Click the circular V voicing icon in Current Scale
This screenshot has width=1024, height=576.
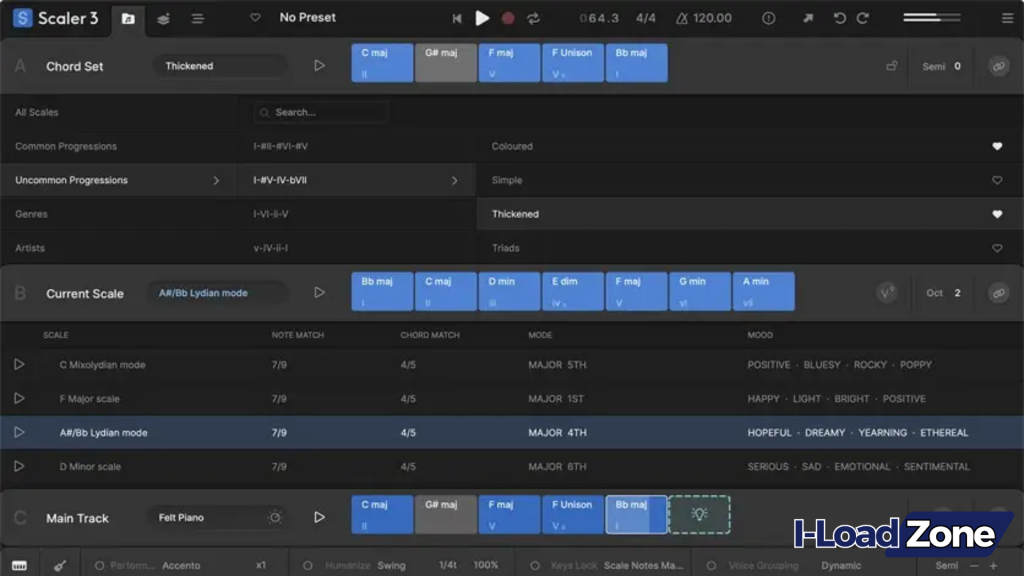(886, 293)
